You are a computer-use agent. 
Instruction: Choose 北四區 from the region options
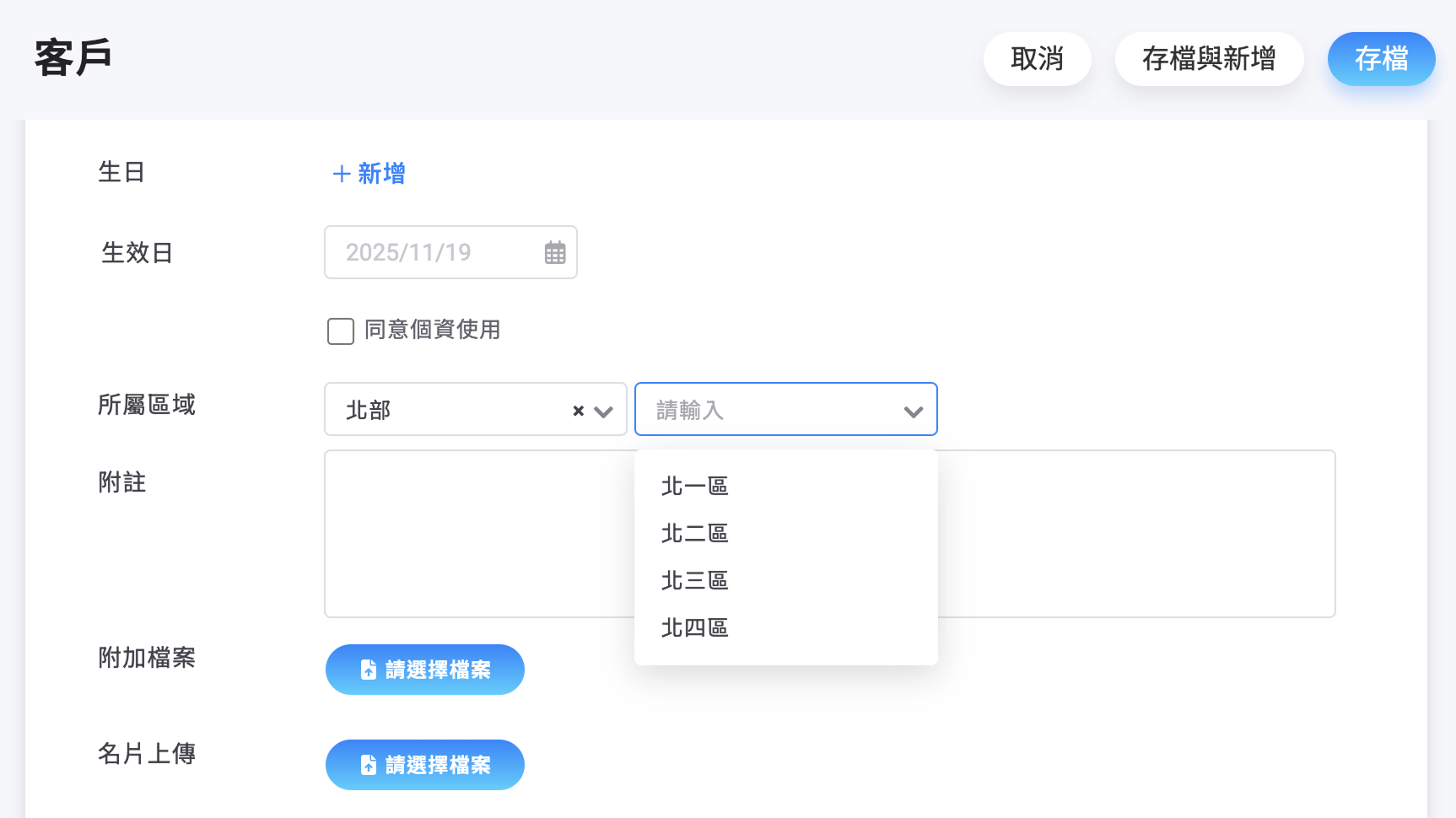coord(694,627)
